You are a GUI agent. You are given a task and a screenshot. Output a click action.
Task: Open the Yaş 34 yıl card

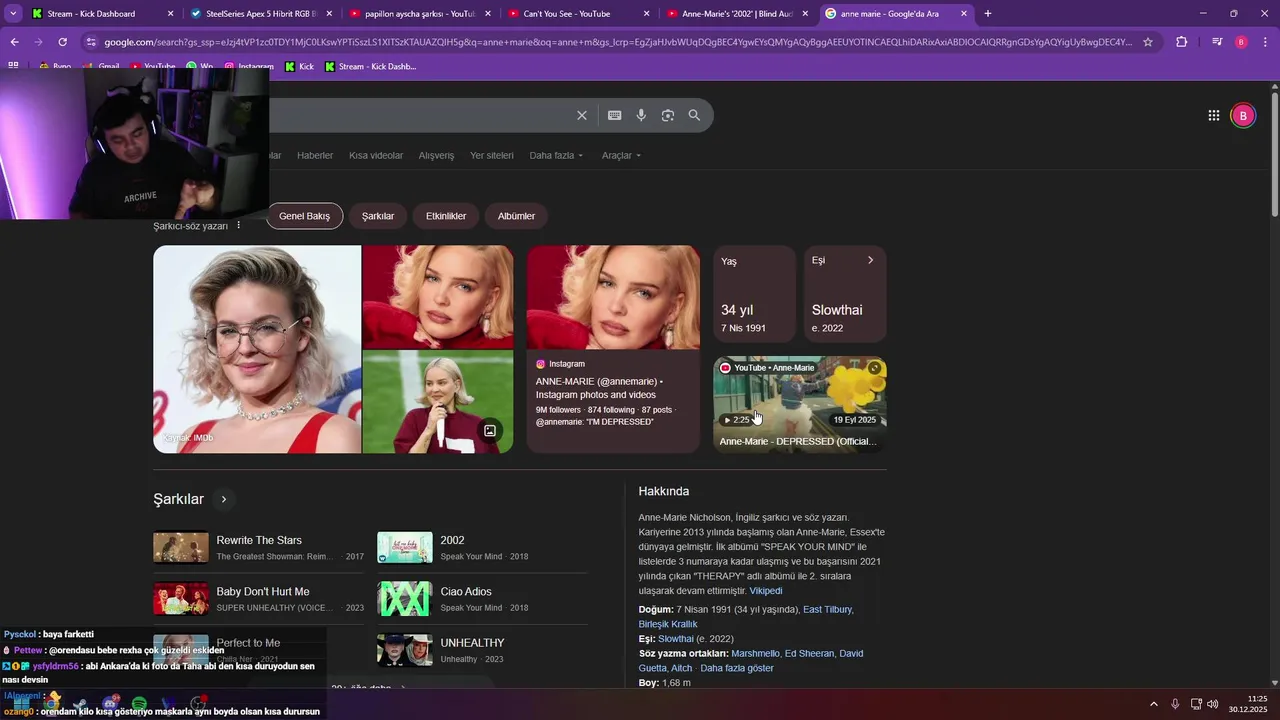click(x=754, y=293)
